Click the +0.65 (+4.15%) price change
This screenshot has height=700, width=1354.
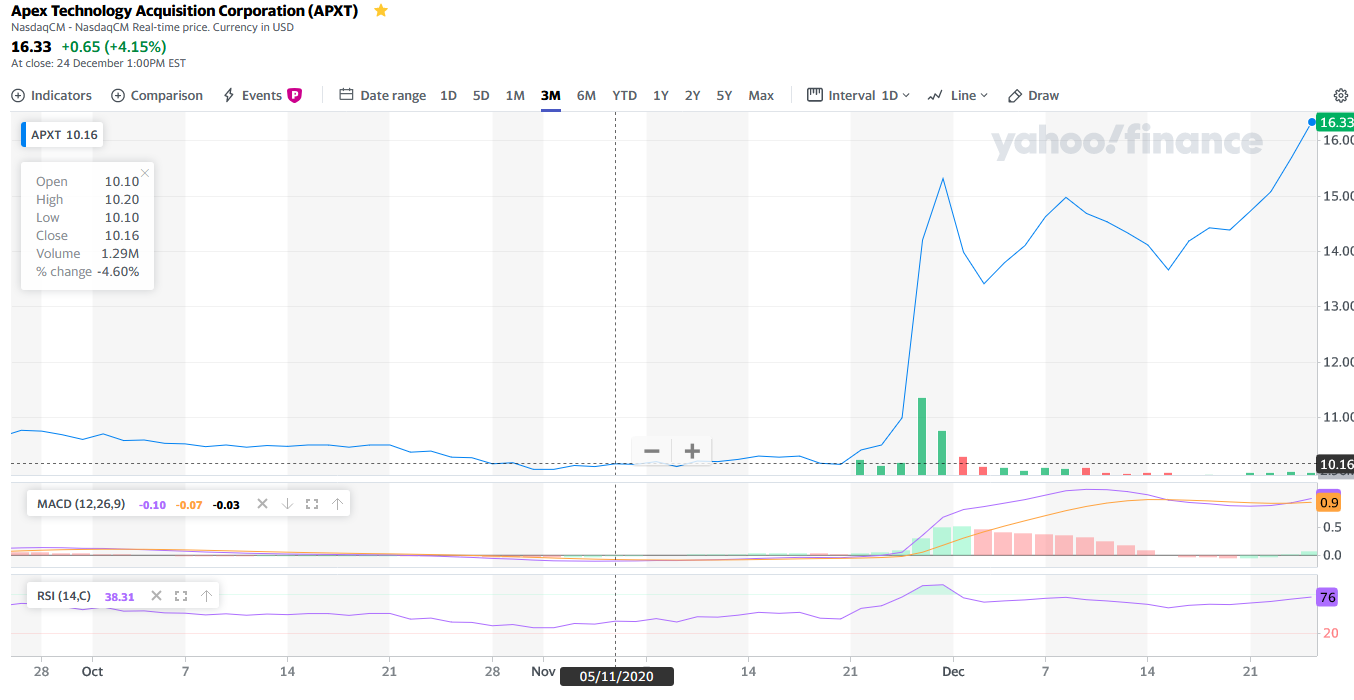coord(114,46)
